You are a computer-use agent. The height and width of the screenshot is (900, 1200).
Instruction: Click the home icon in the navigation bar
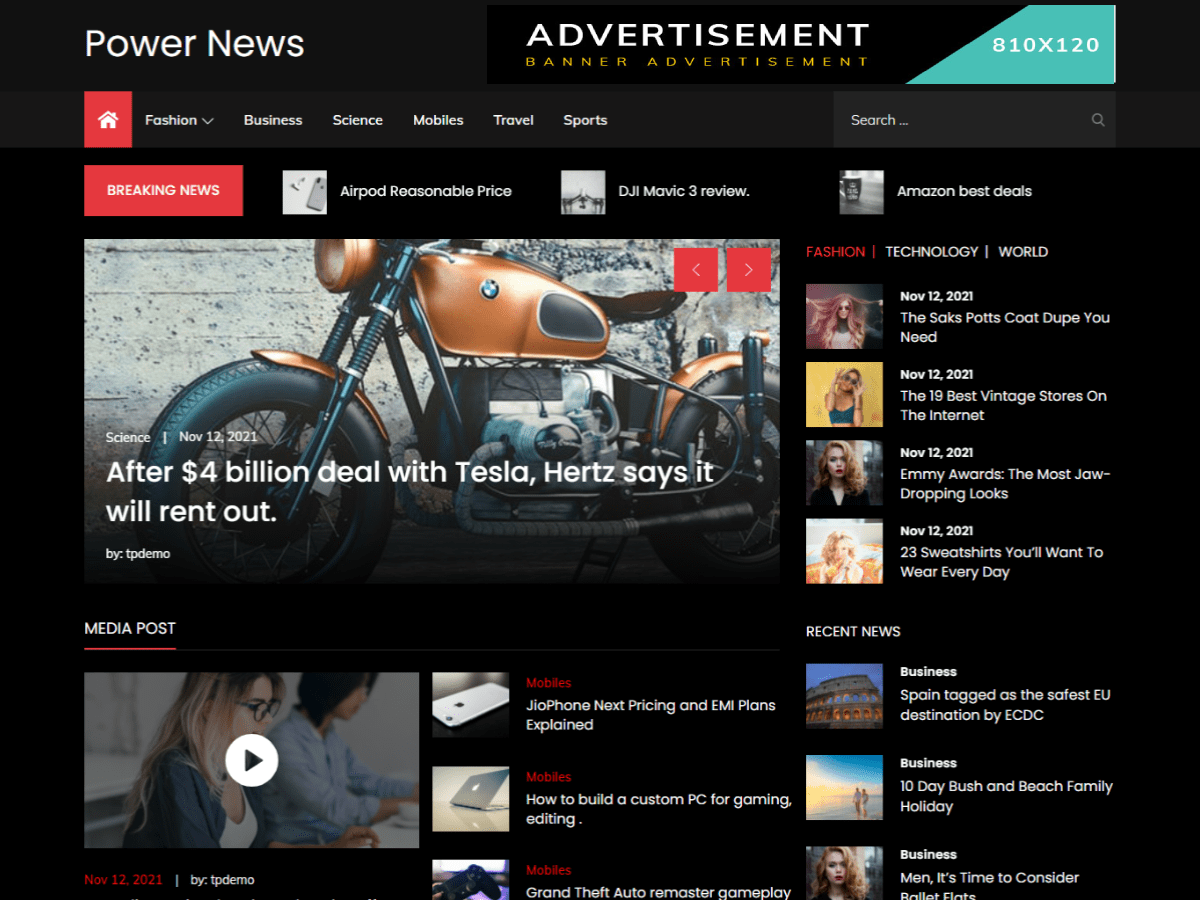(x=107, y=119)
